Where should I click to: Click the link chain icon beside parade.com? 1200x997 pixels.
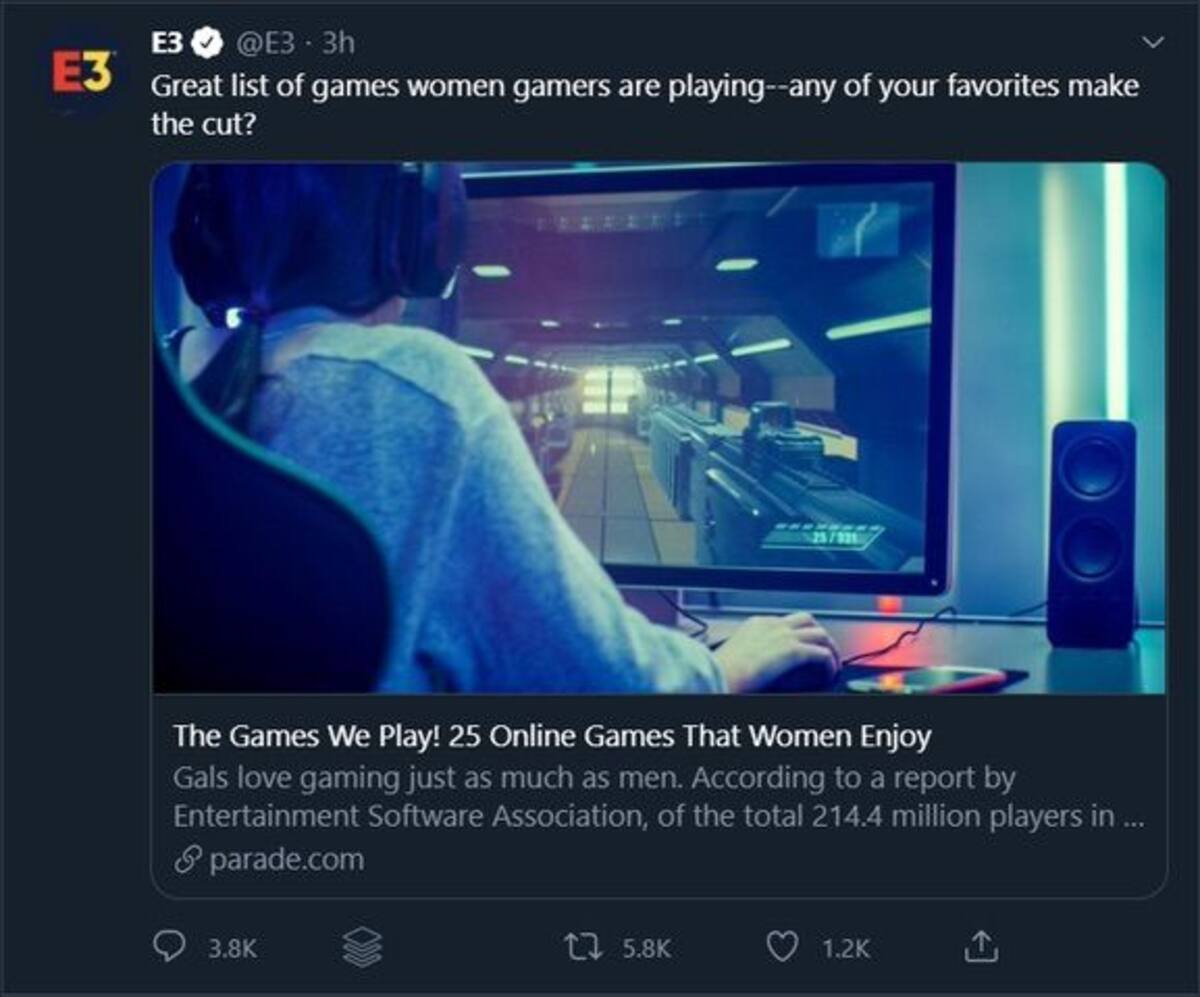(187, 859)
